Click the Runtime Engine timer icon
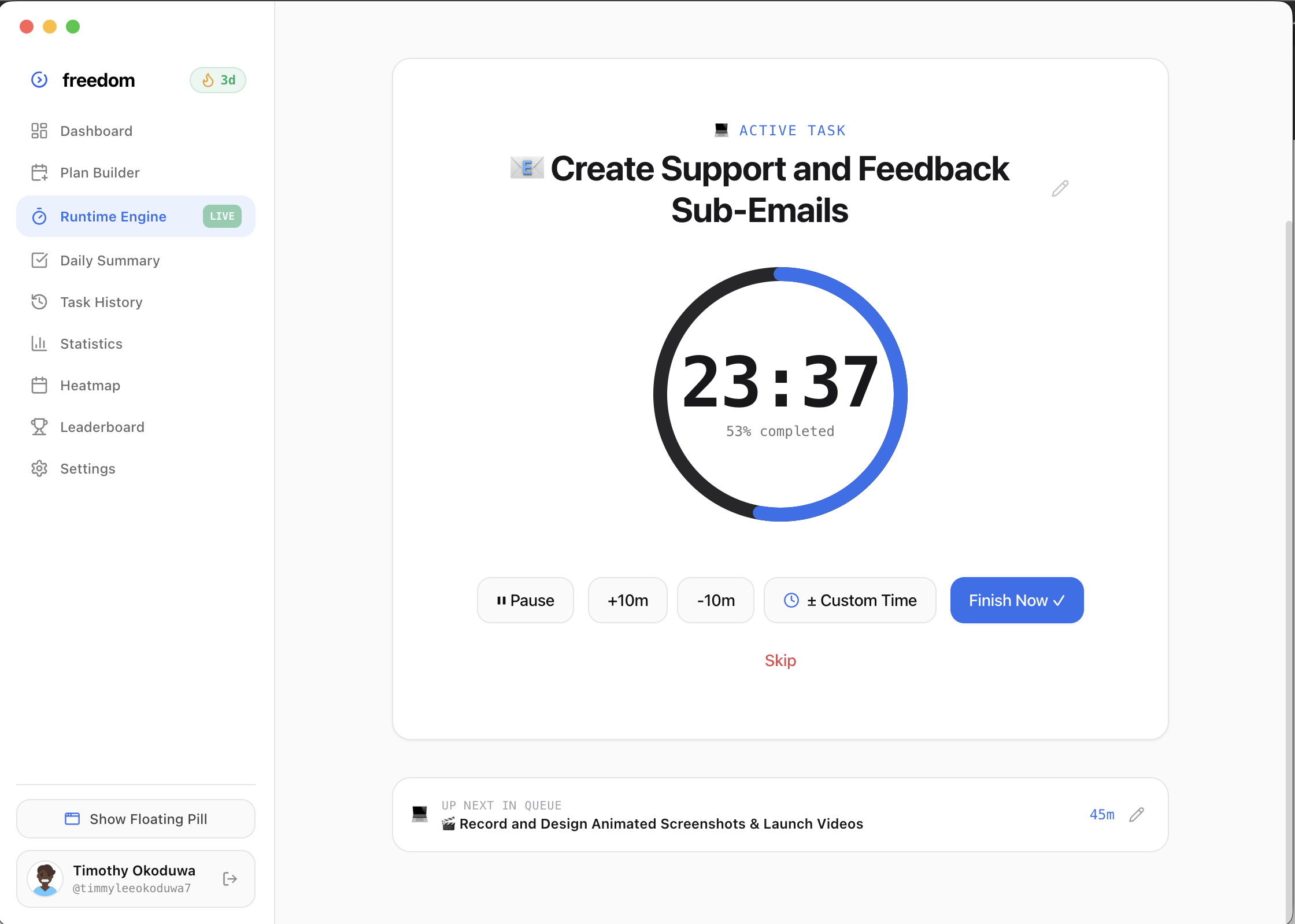1295x924 pixels. (x=39, y=216)
